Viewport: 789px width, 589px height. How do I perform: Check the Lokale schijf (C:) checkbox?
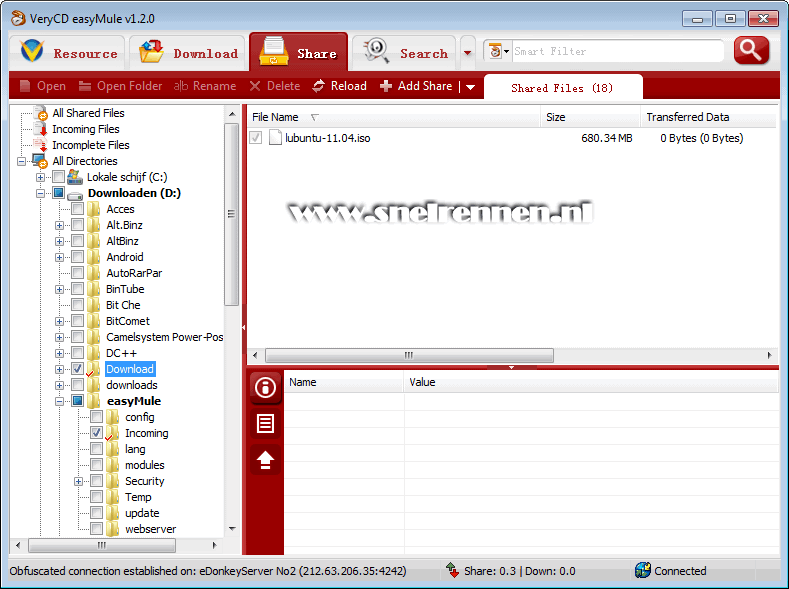pos(58,177)
